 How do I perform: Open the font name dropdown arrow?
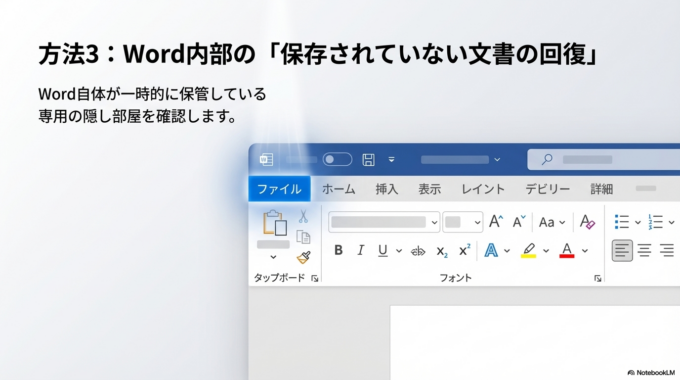pyautogui.click(x=434, y=223)
